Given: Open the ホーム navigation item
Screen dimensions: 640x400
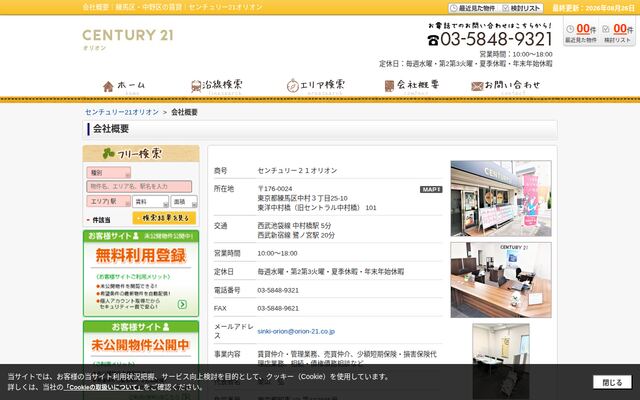Looking at the screenshot, I should point(124,86).
